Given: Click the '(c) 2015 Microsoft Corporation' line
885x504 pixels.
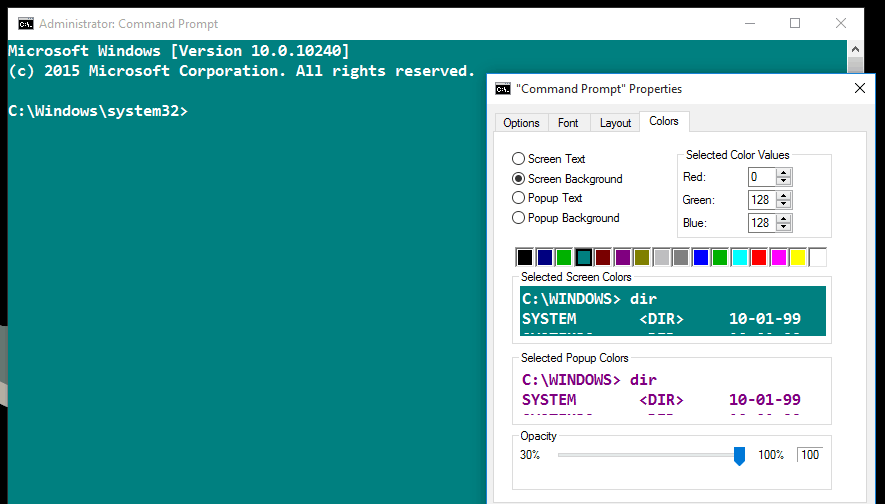Looking at the screenshot, I should tap(242, 71).
